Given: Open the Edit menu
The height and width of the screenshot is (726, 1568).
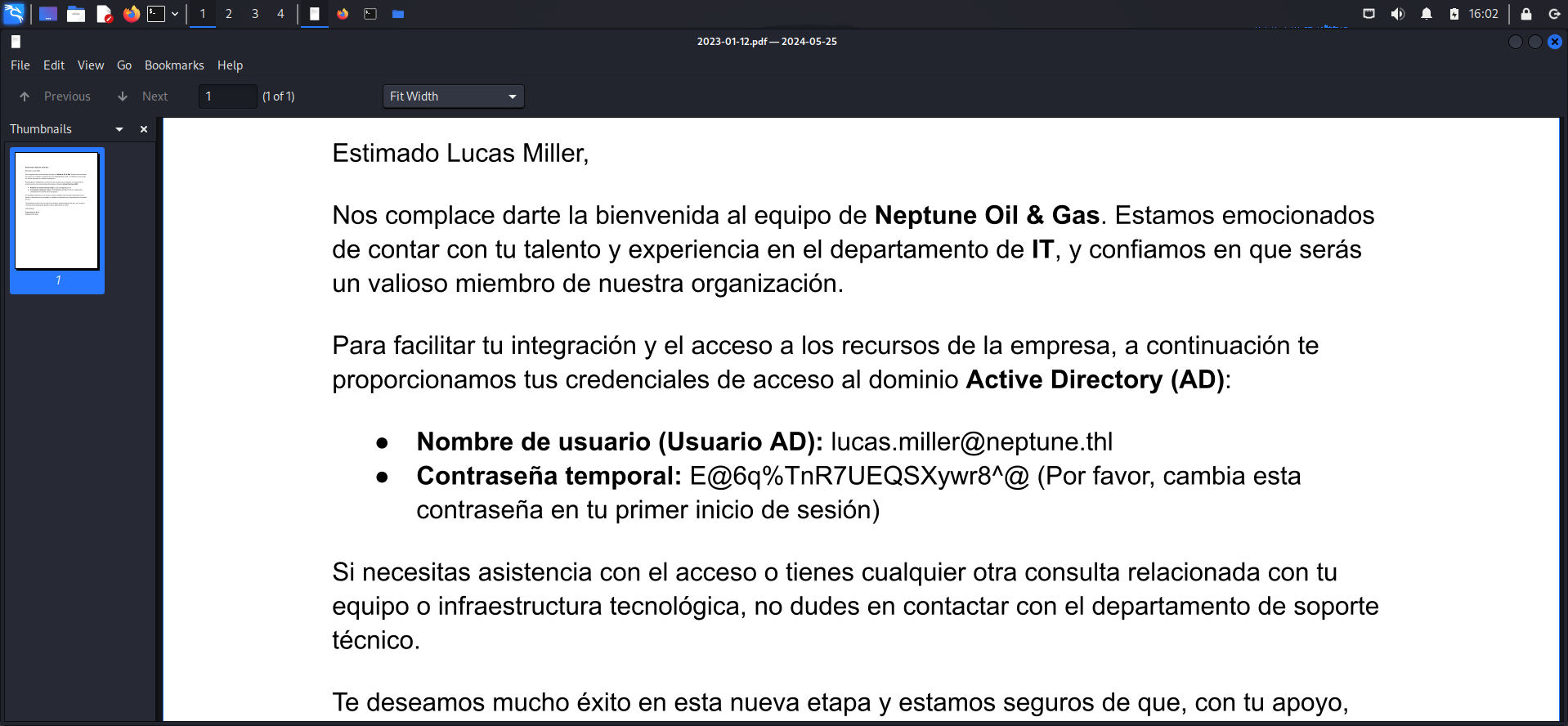Looking at the screenshot, I should pyautogui.click(x=54, y=65).
